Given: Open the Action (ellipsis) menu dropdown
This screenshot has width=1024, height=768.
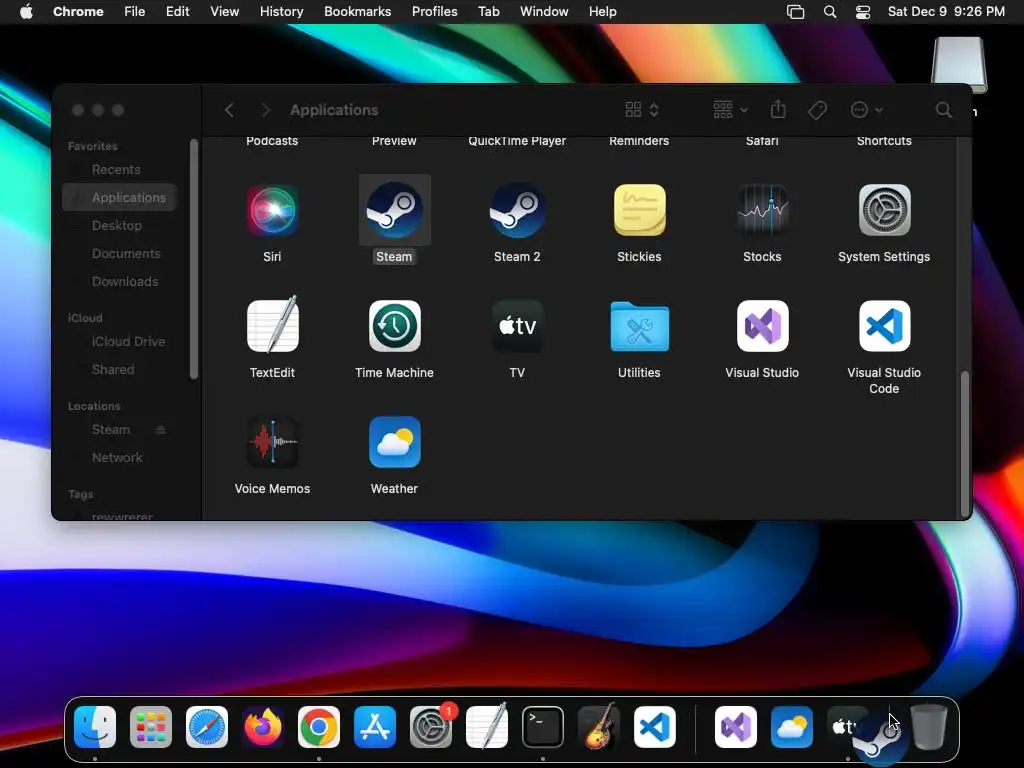Looking at the screenshot, I should [x=867, y=110].
